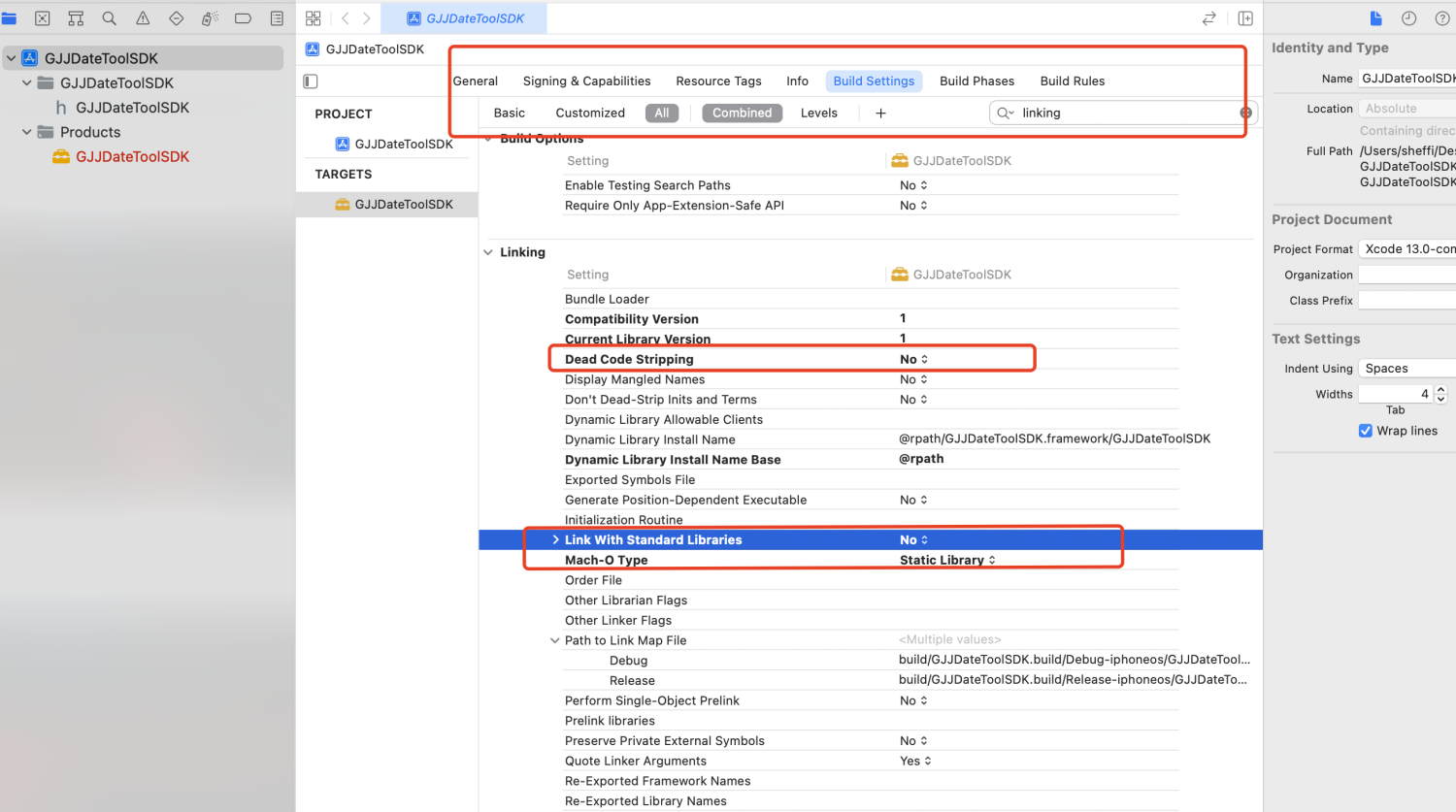
Task: Open the Source Control navigator
Action: tap(43, 18)
